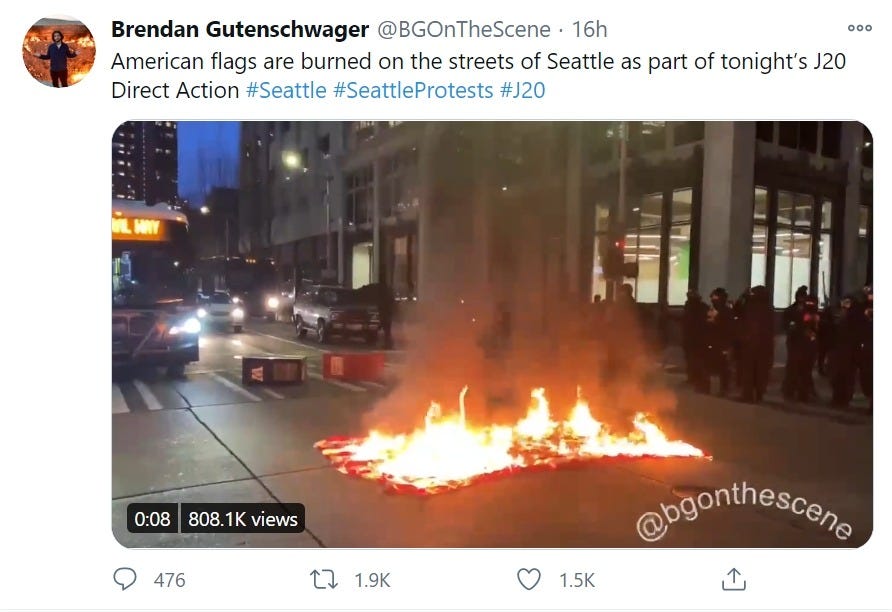Open the 16h timestamp link
The height and width of the screenshot is (612, 892).
click(x=589, y=30)
